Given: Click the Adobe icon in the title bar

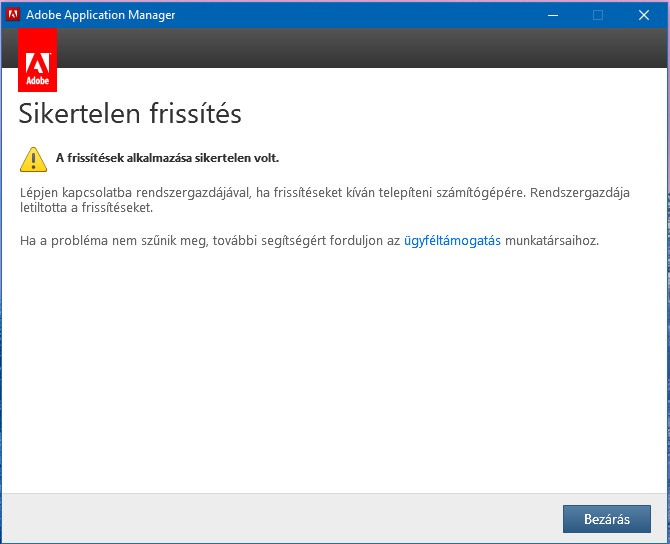Looking at the screenshot, I should [14, 14].
